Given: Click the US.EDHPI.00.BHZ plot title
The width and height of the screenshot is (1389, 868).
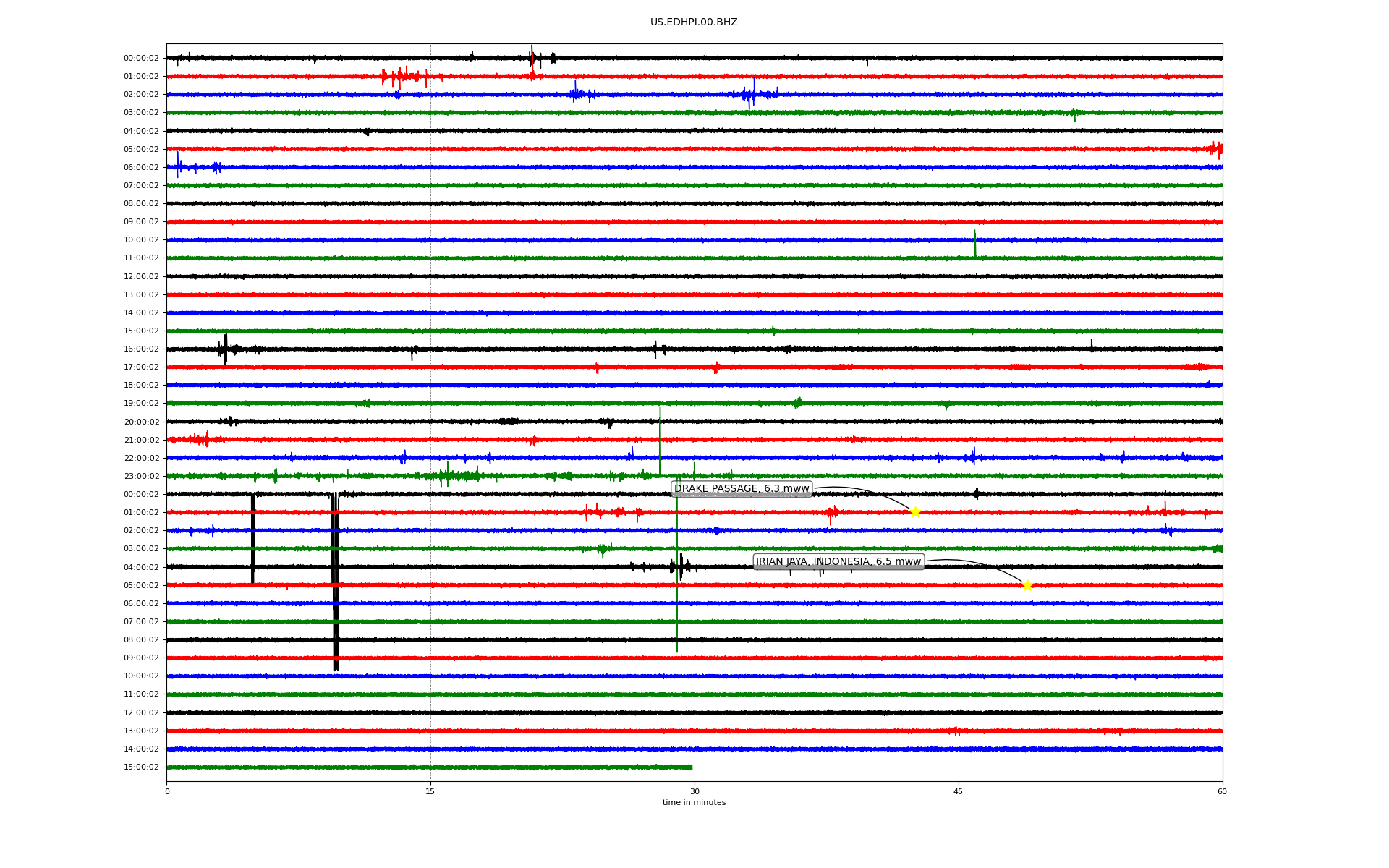Looking at the screenshot, I should [x=694, y=22].
